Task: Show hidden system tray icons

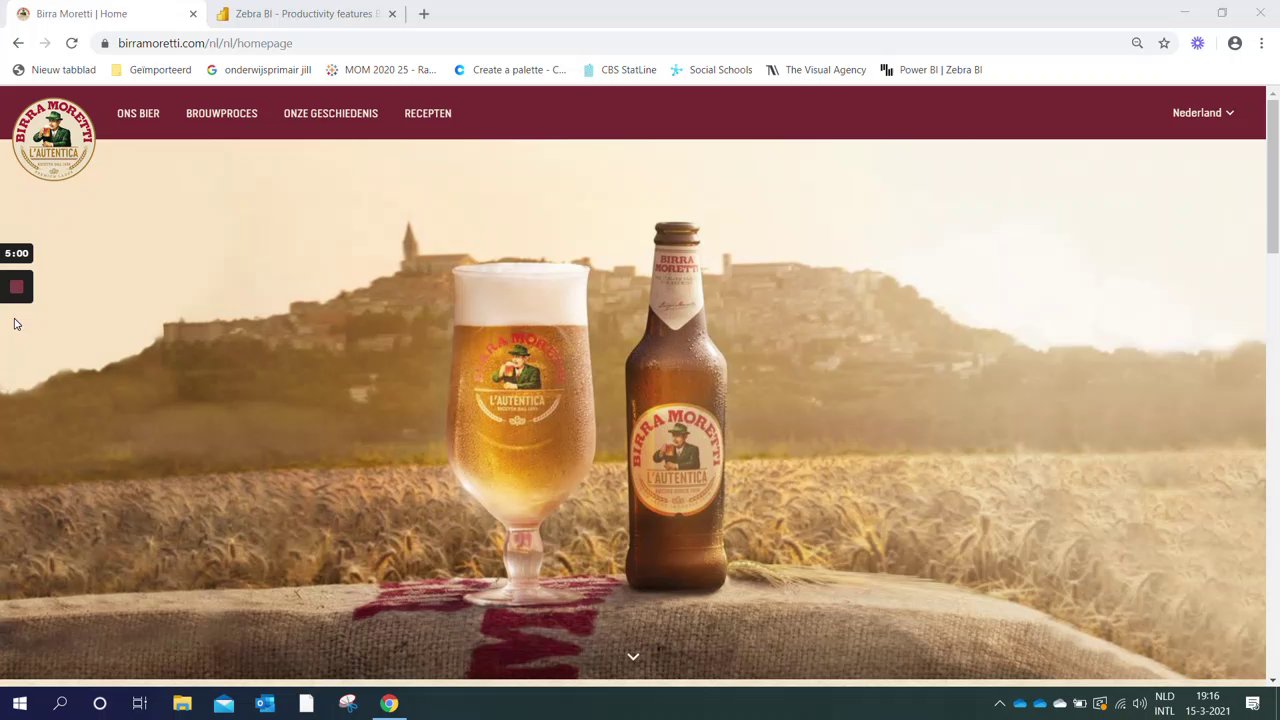Action: (999, 704)
